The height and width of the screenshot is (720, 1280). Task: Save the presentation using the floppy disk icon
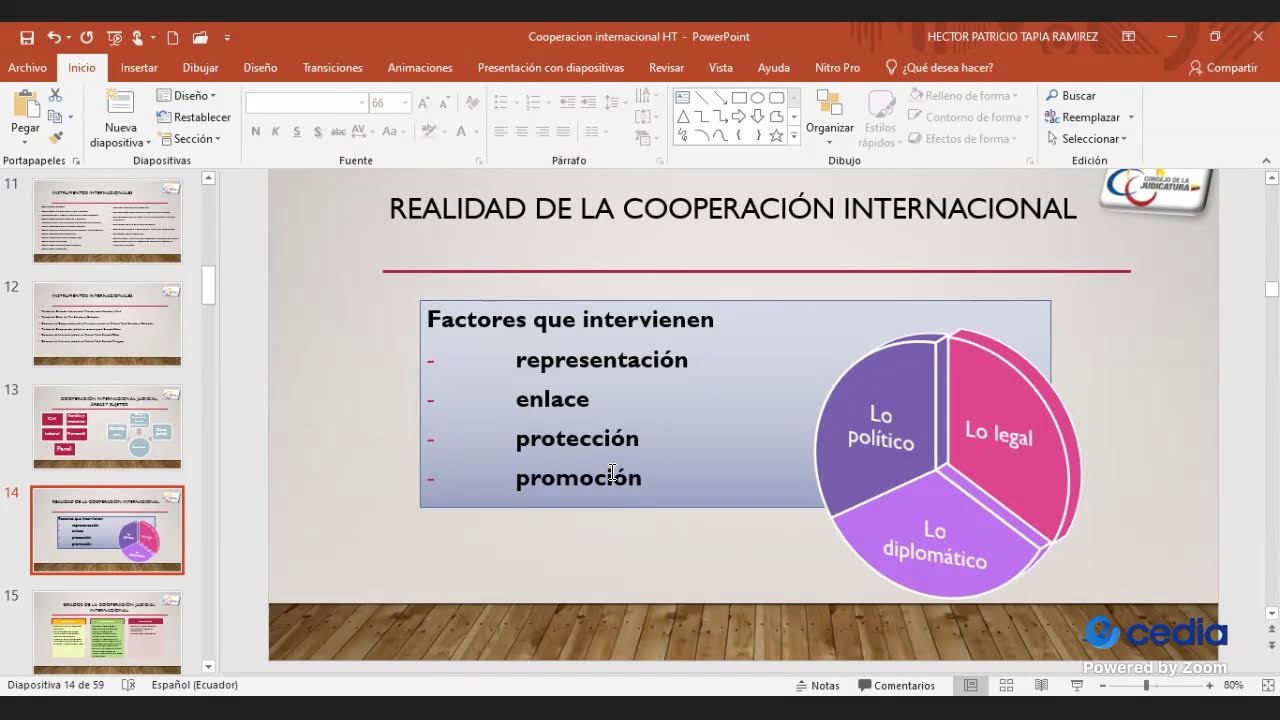(x=27, y=37)
